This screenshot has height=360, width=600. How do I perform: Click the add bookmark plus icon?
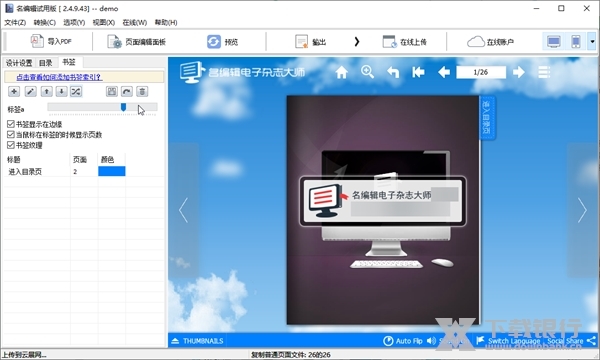pyautogui.click(x=14, y=91)
